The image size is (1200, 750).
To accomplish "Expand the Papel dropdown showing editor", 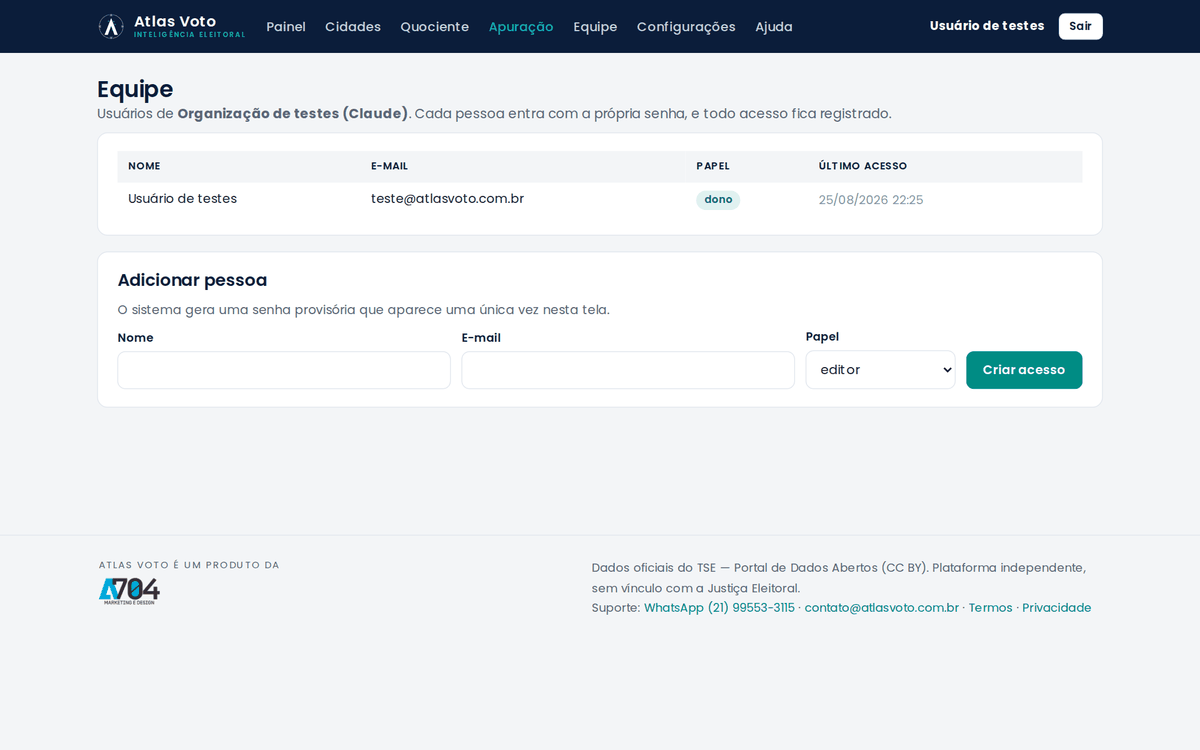I will [x=881, y=370].
